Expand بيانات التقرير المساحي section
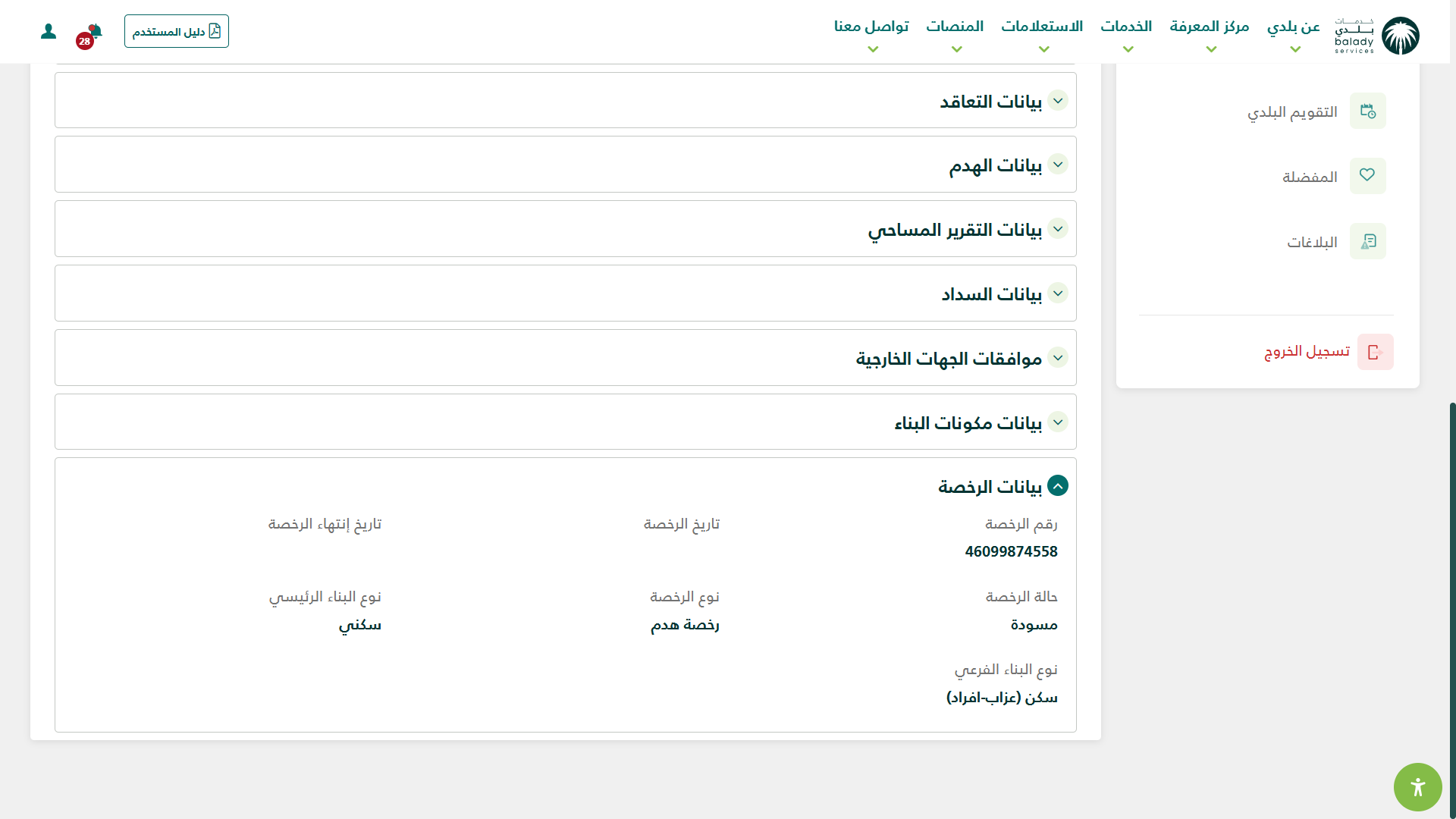Screen dimensions: 1456x819 (x=1057, y=229)
